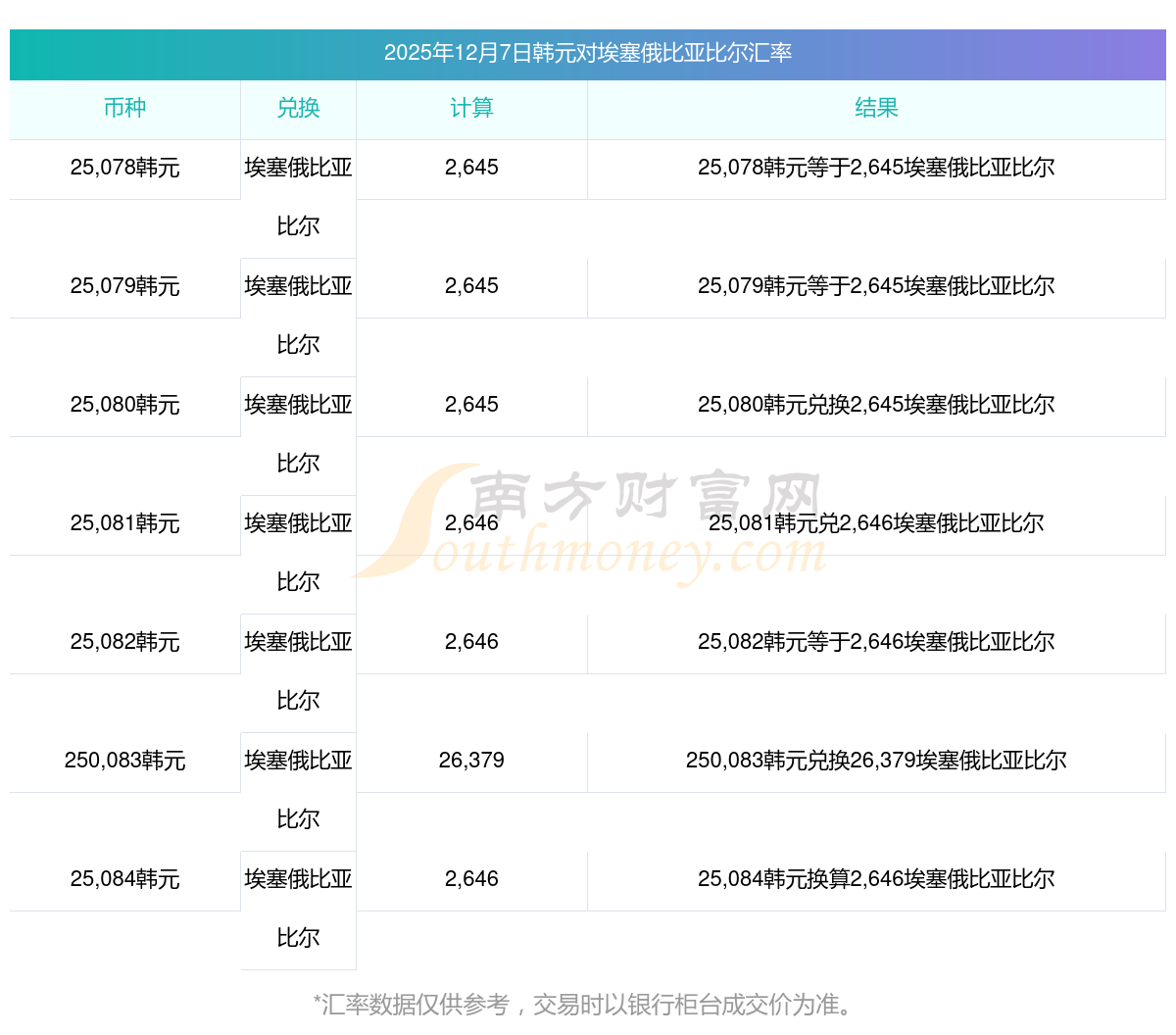Image resolution: width=1176 pixels, height=1035 pixels.
Task: Select the 25,081韩元 currency cell
Action: click(x=124, y=523)
